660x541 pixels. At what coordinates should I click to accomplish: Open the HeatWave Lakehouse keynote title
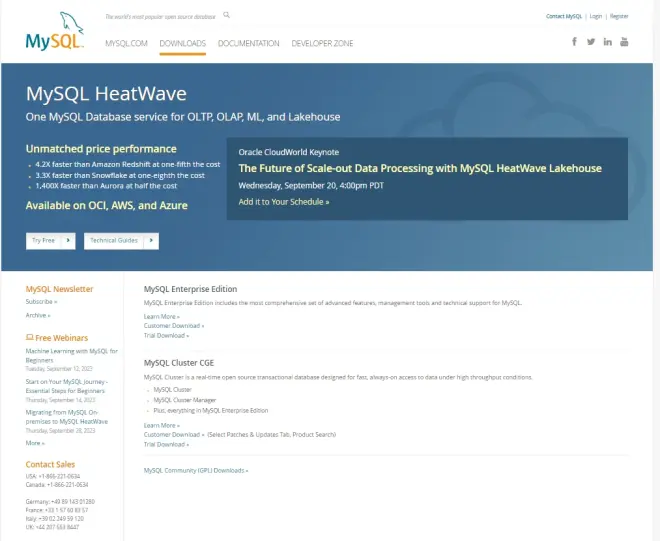(x=420, y=168)
